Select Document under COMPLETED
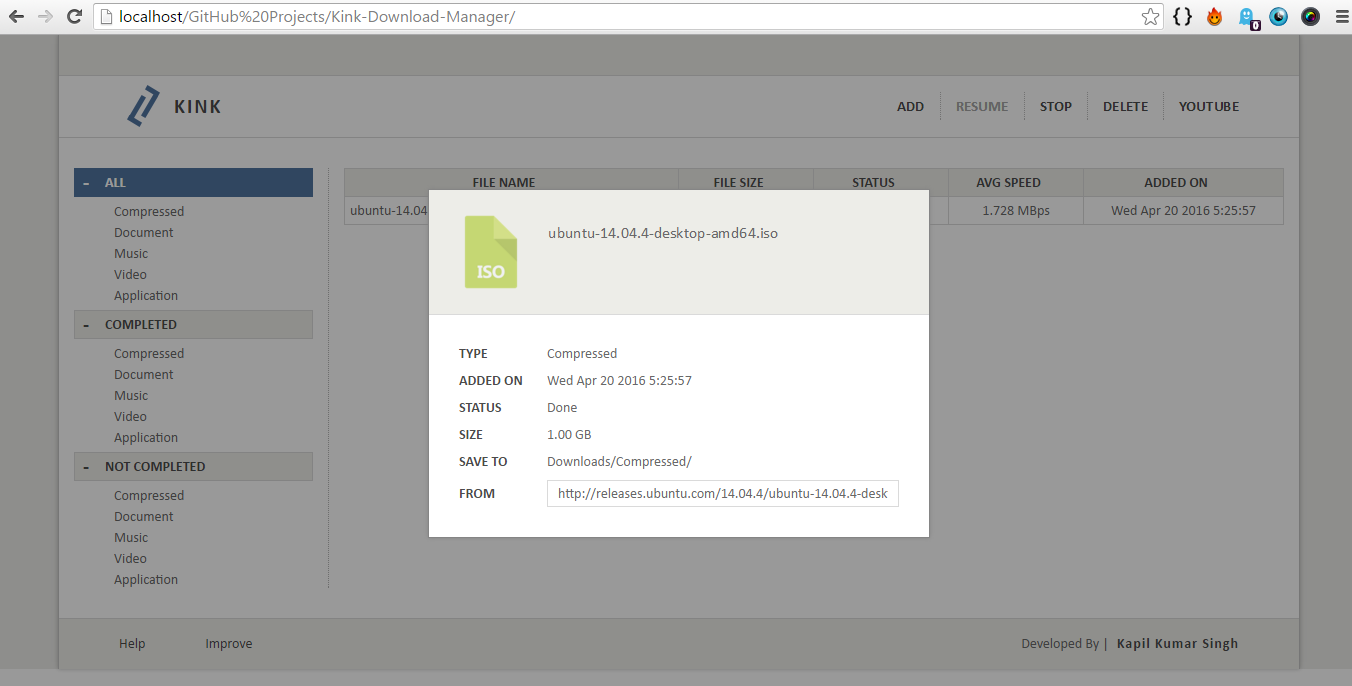Image resolution: width=1352 pixels, height=686 pixels. pos(143,374)
